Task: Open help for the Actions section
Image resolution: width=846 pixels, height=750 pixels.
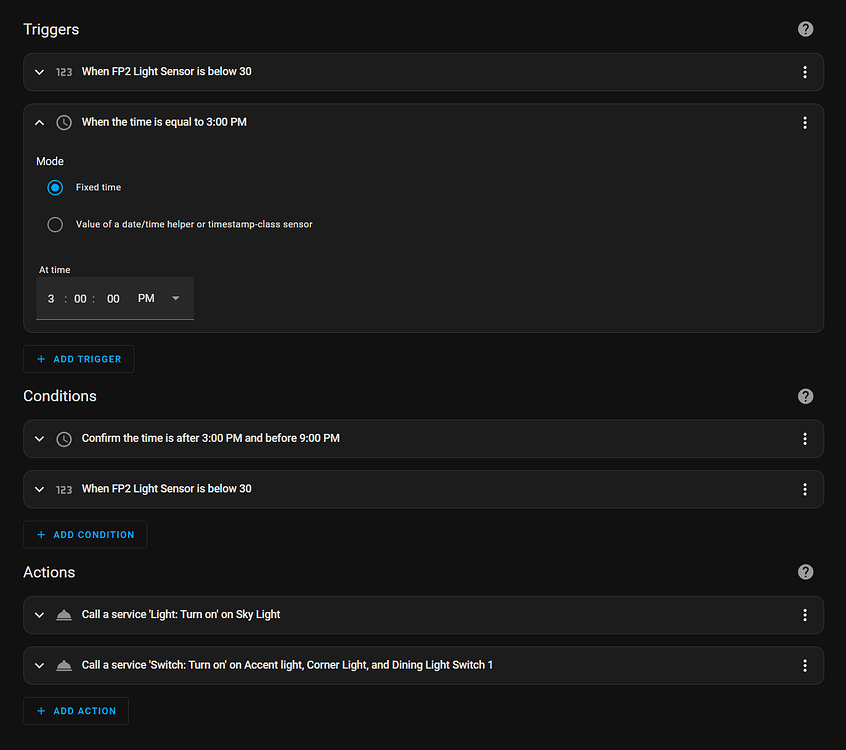Action: (806, 572)
